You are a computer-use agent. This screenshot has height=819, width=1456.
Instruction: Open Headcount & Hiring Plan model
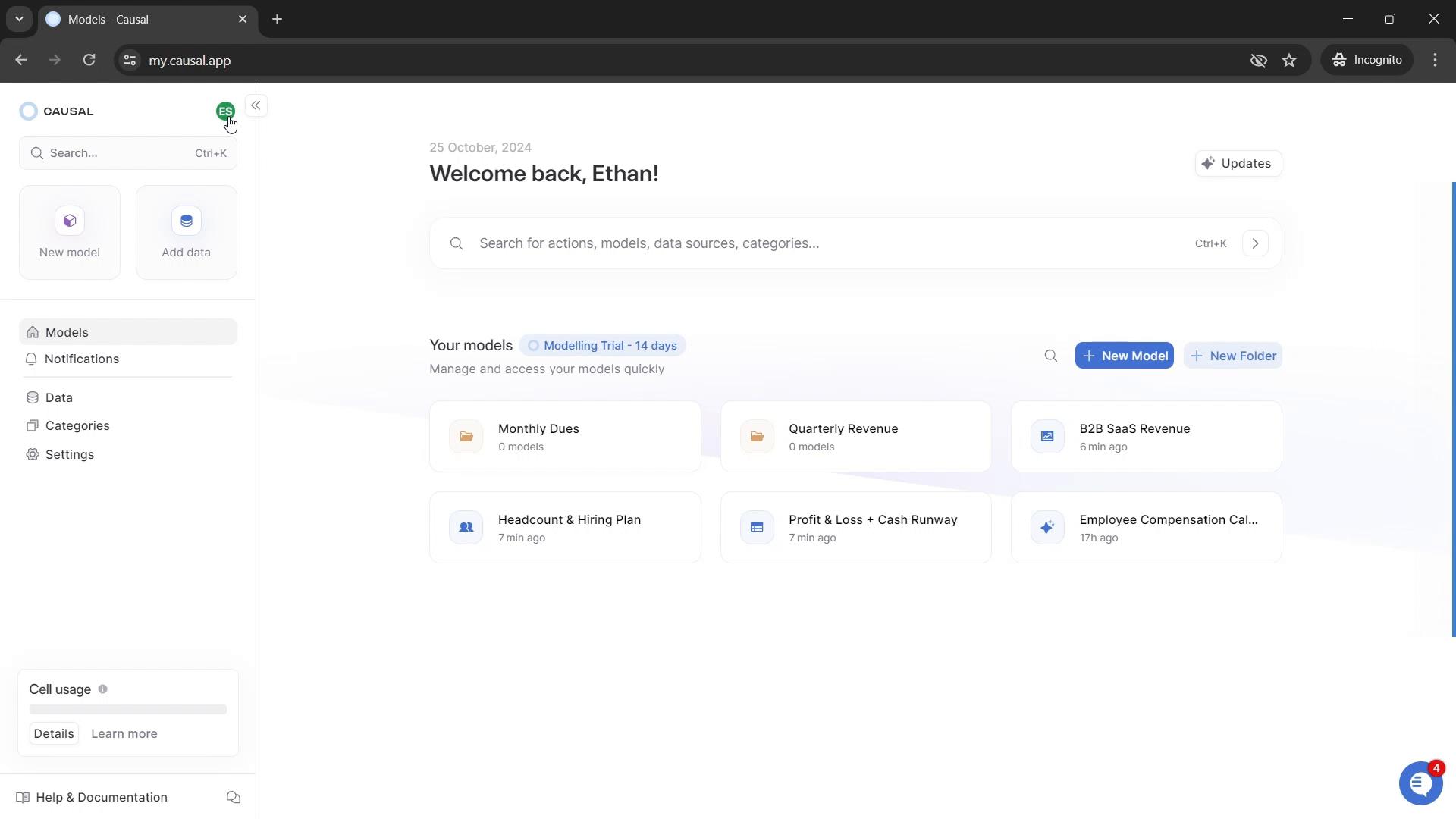567,528
